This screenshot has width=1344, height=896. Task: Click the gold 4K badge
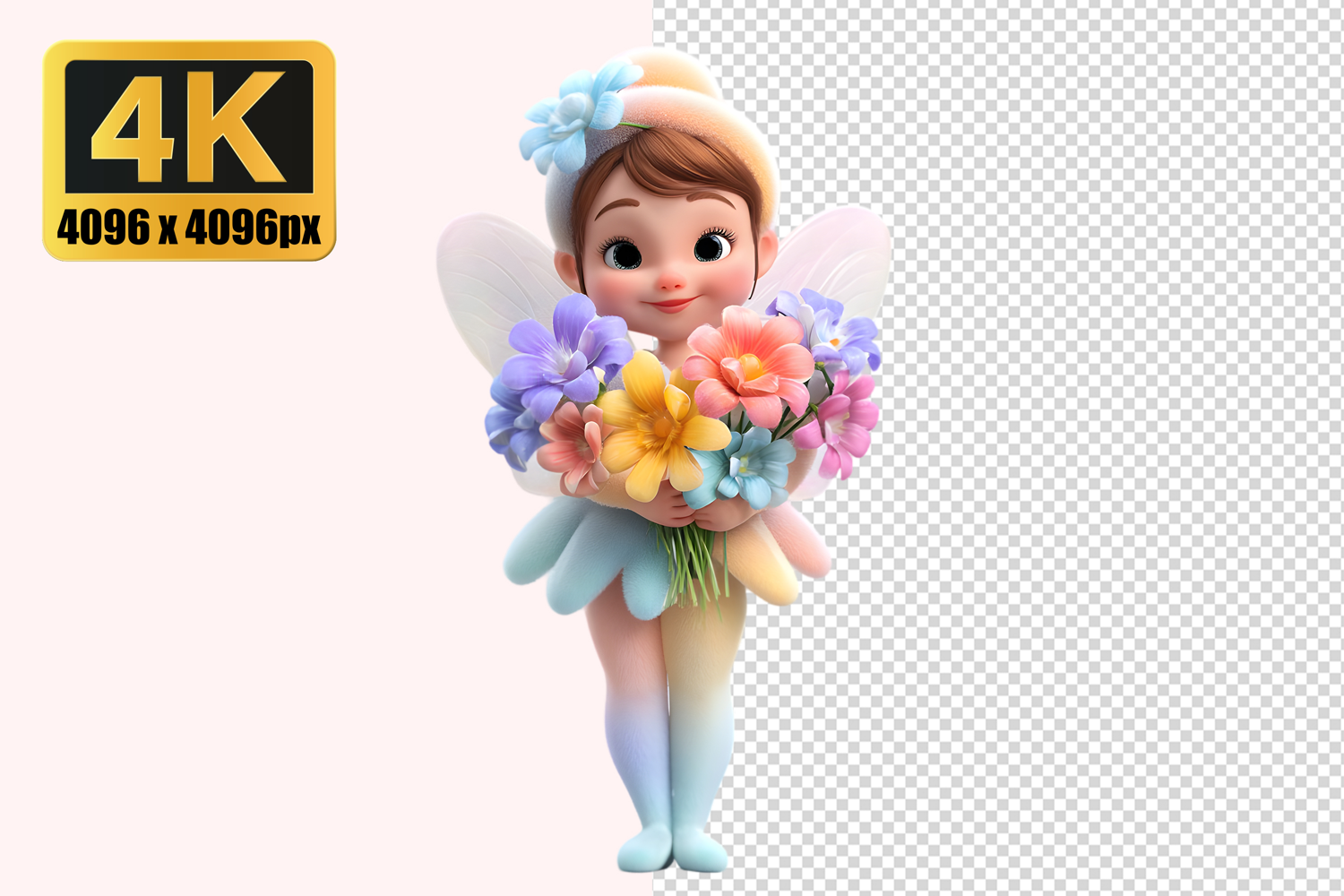[x=189, y=151]
